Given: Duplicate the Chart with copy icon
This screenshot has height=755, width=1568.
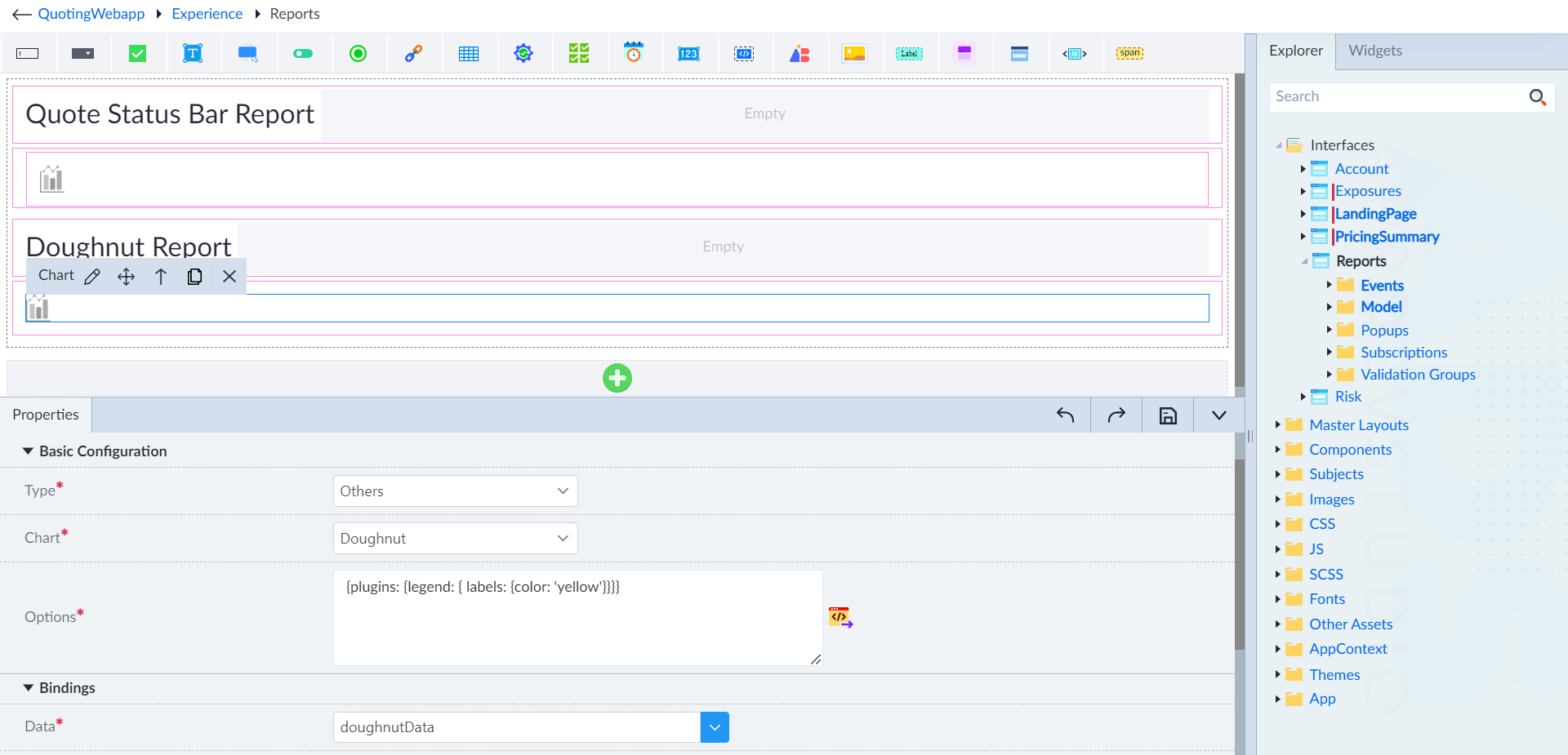Looking at the screenshot, I should click(194, 277).
